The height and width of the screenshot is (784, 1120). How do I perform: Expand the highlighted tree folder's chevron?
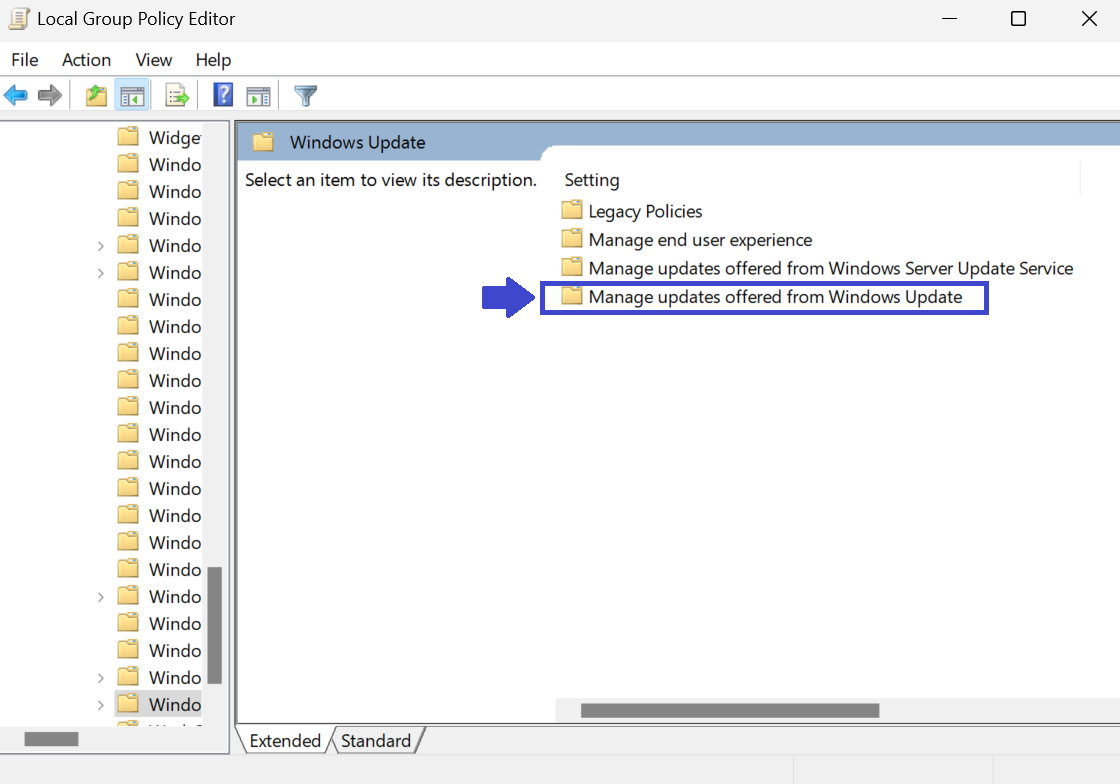click(101, 704)
